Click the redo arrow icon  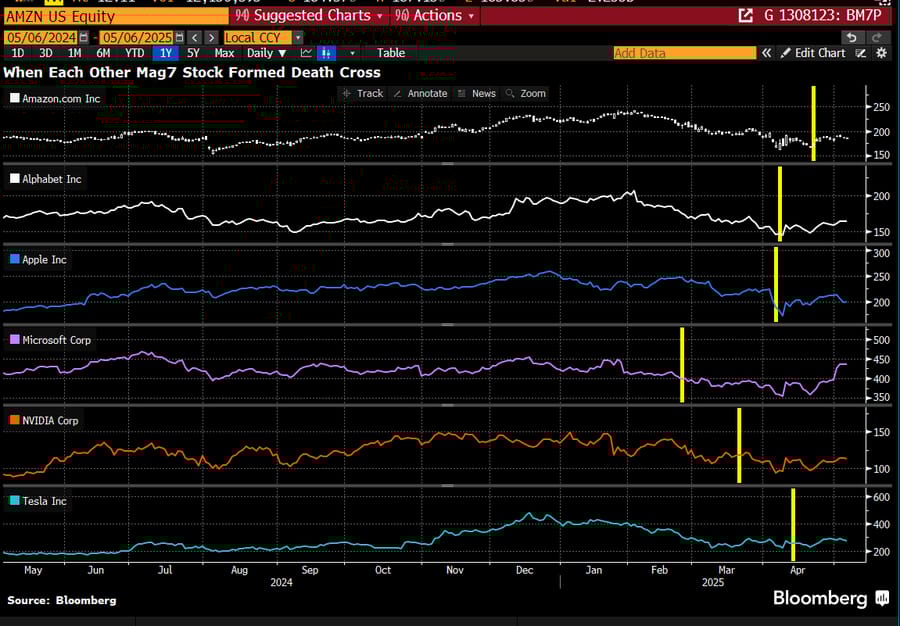(877, 37)
